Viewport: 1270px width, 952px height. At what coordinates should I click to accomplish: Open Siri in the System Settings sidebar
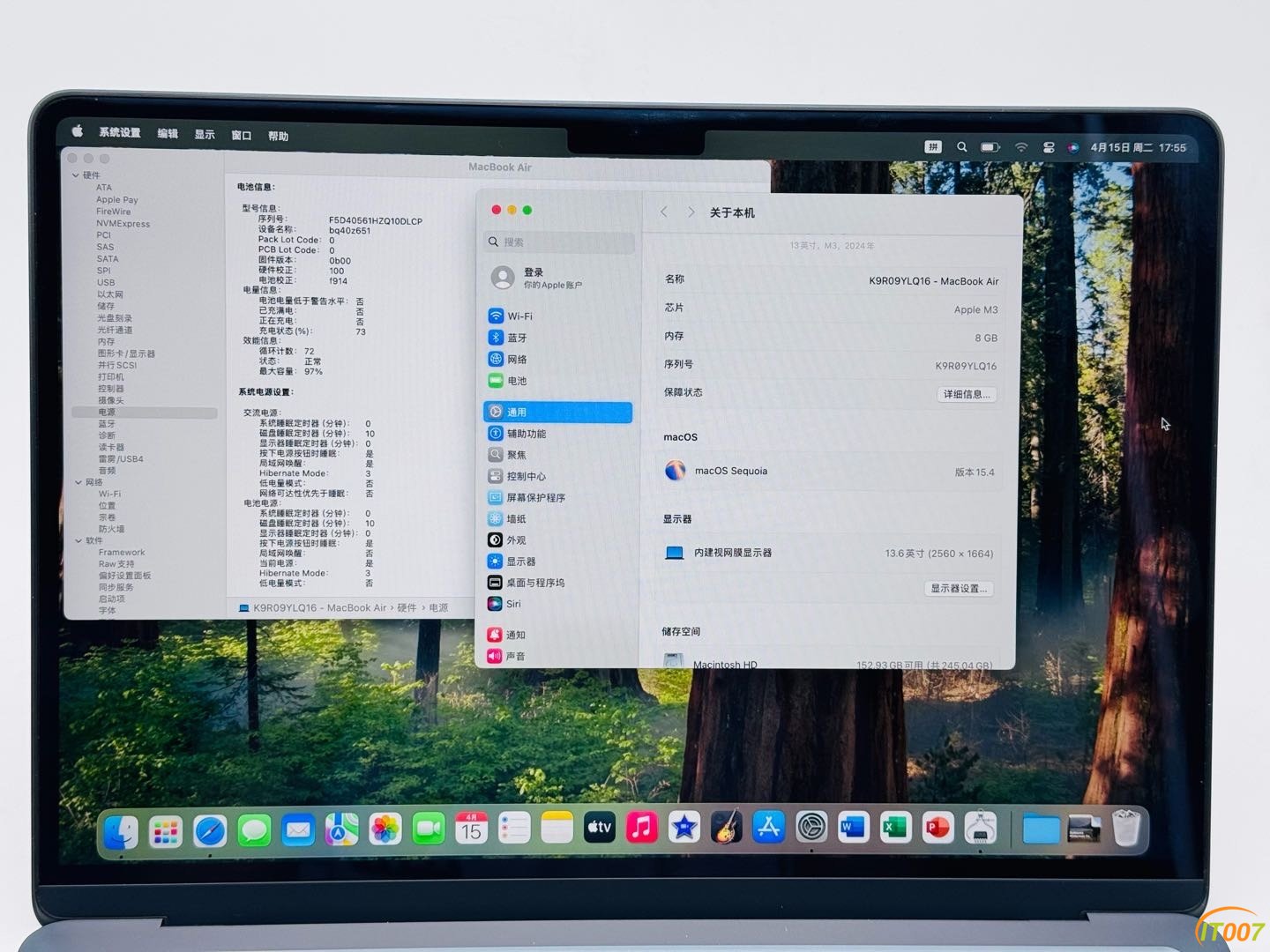(557, 604)
